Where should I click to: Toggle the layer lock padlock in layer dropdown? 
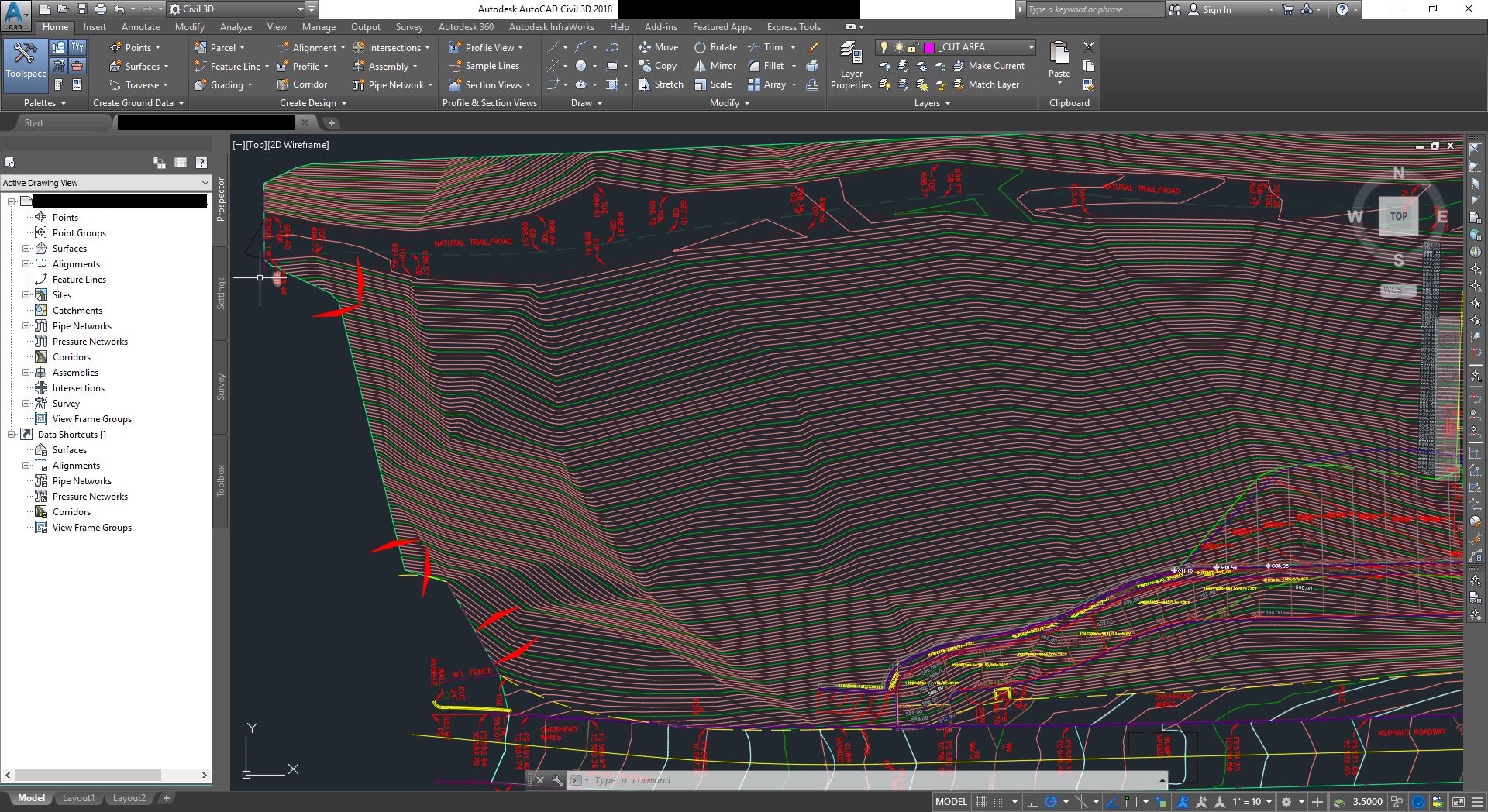914,46
